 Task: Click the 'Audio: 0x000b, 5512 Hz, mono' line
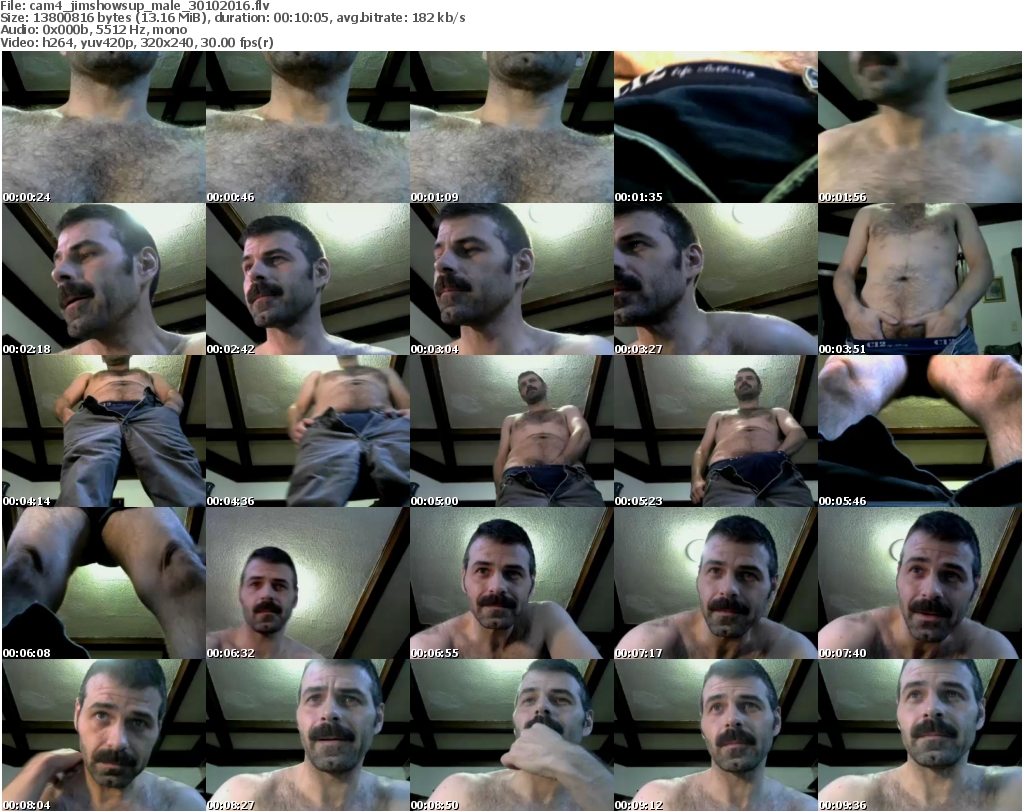[94, 30]
